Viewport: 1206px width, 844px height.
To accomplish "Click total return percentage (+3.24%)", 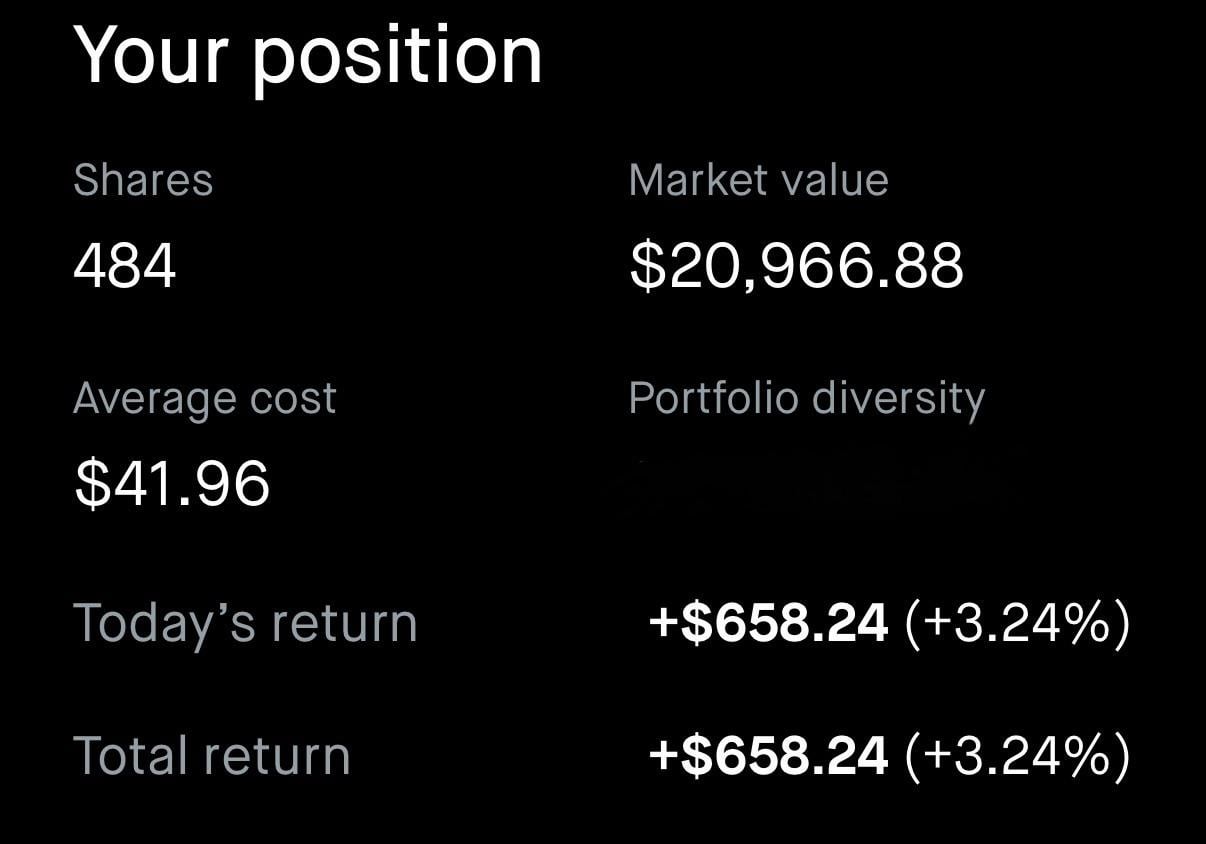I will [x=1017, y=755].
